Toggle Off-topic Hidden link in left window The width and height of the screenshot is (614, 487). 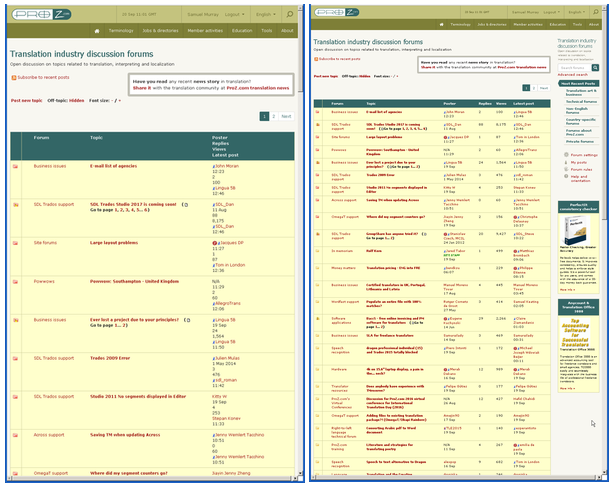tap(77, 101)
